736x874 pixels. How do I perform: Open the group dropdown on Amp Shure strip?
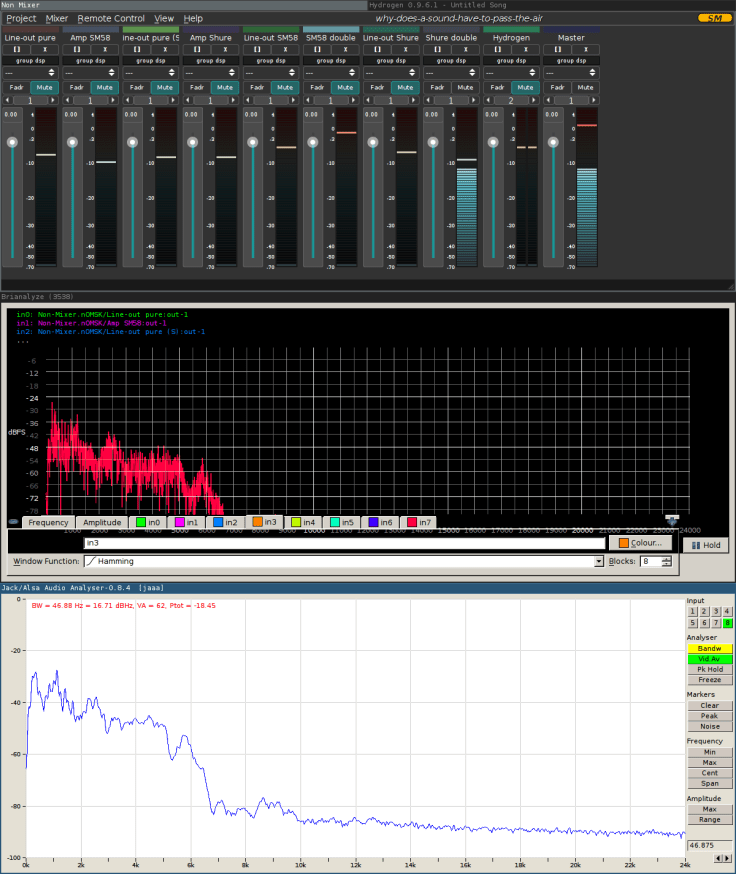click(x=211, y=72)
